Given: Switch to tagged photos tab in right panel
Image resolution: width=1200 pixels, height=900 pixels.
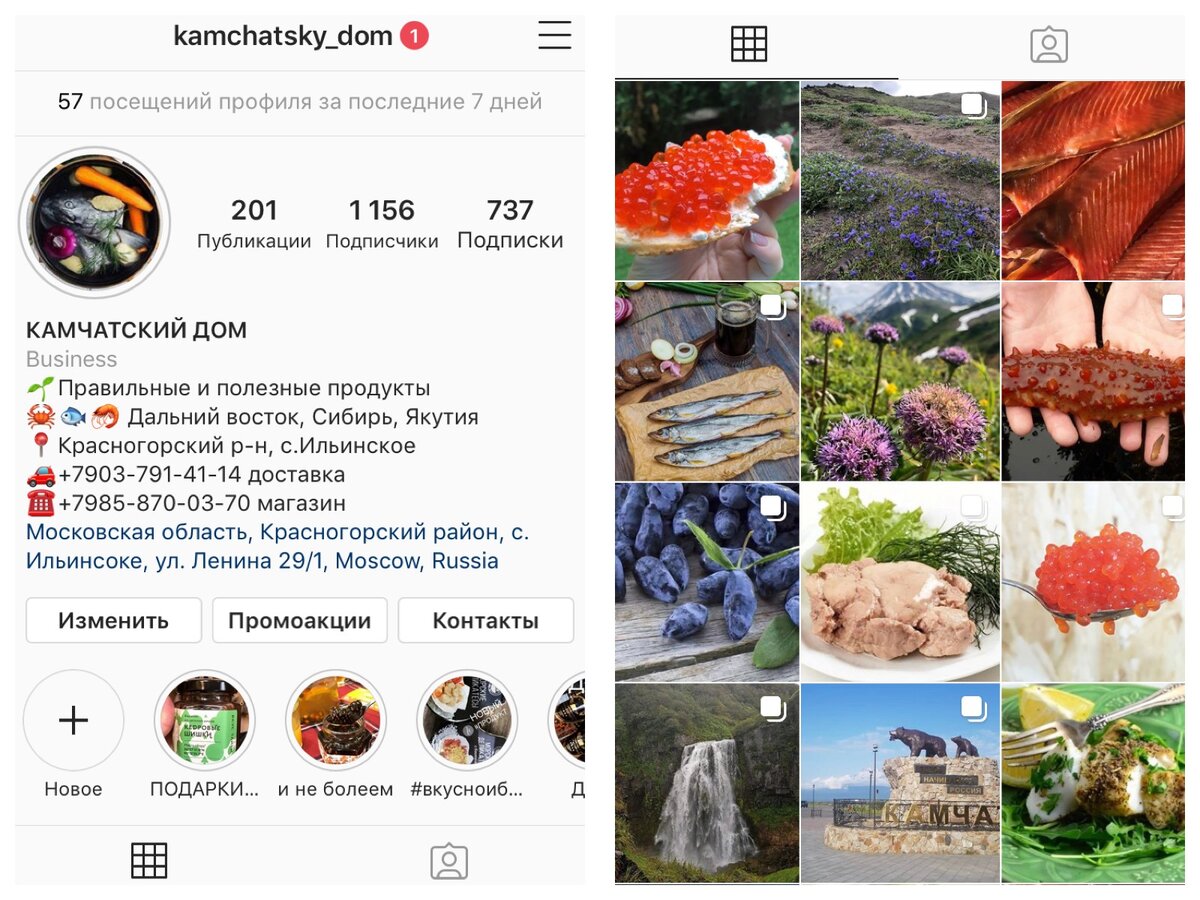Looking at the screenshot, I should pos(1049,45).
